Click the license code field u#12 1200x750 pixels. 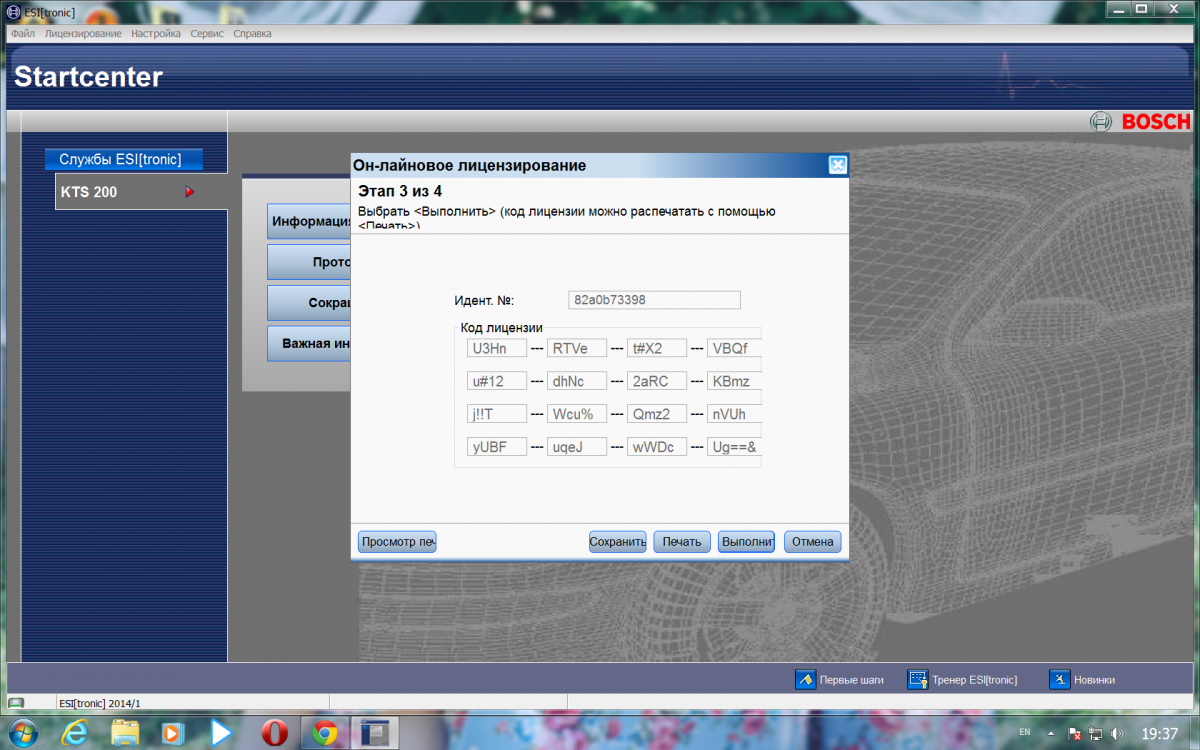point(497,381)
